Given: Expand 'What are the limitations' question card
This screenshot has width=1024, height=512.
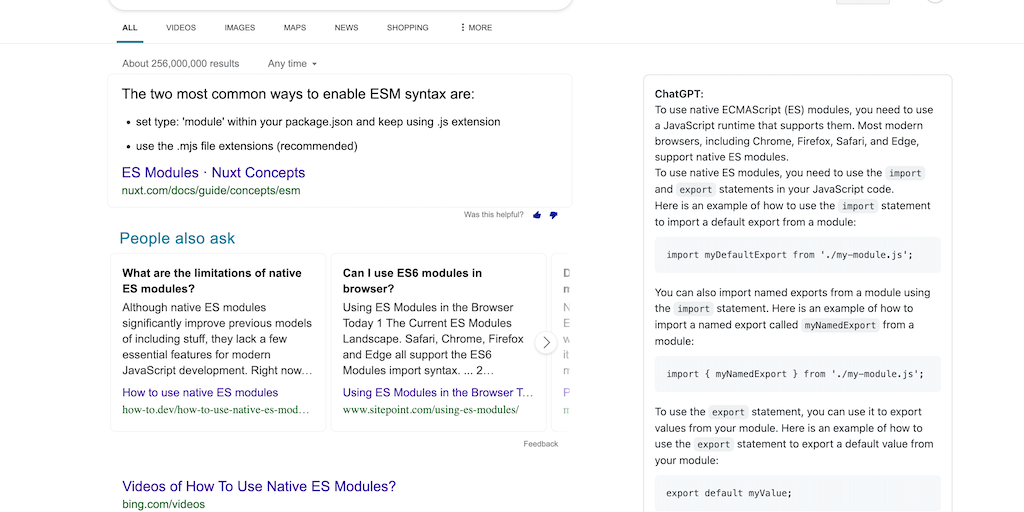Looking at the screenshot, I should tap(211, 280).
